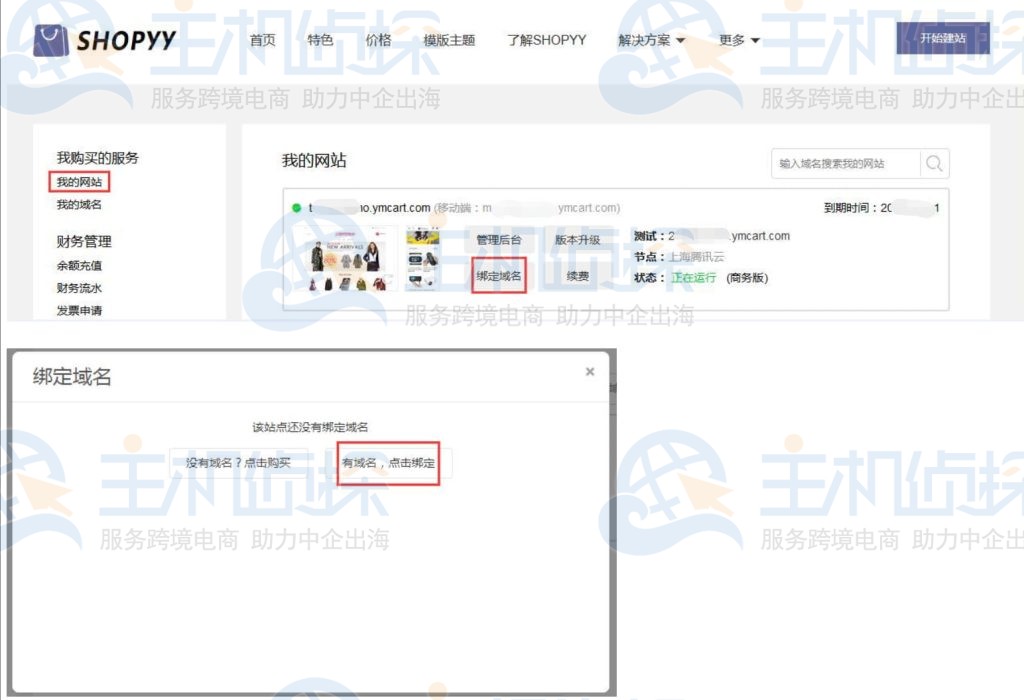Click the 绑定域名 button

(x=499, y=276)
